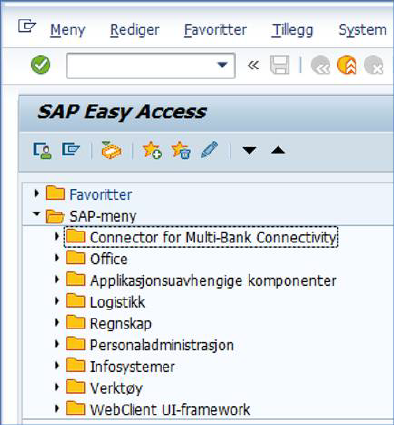Click the WebClient UI-framework folder icon
The height and width of the screenshot is (425, 394).
coord(75,408)
